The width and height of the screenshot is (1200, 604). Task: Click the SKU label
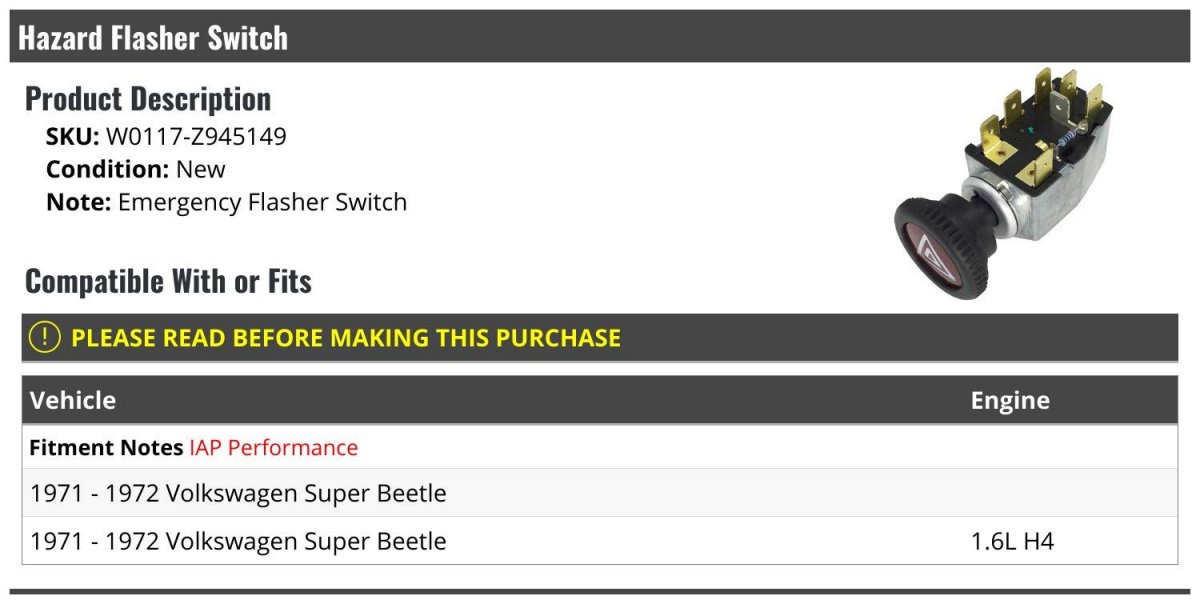click(x=72, y=136)
